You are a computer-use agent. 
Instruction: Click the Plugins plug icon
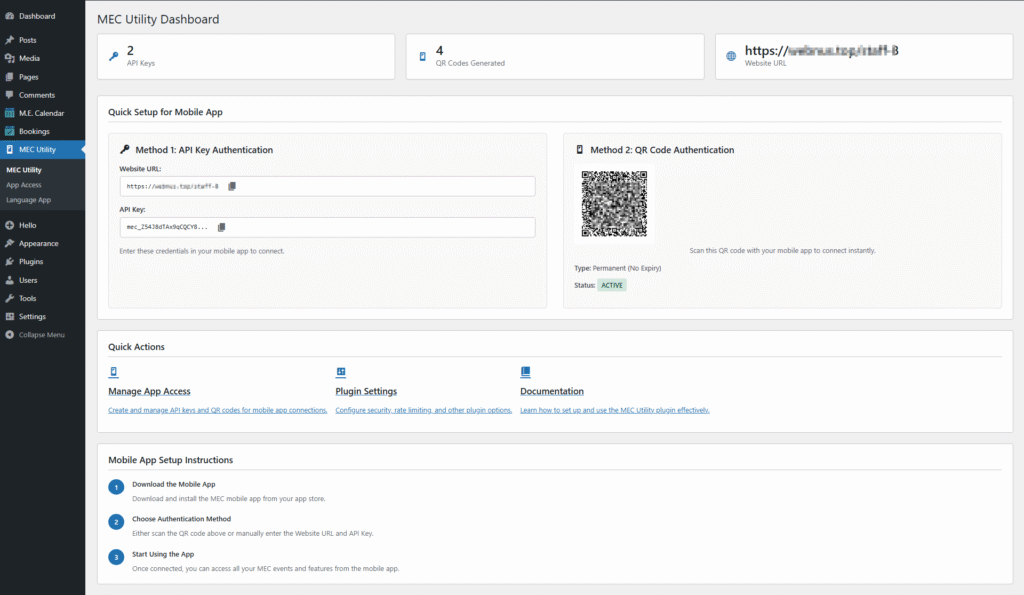[10, 262]
